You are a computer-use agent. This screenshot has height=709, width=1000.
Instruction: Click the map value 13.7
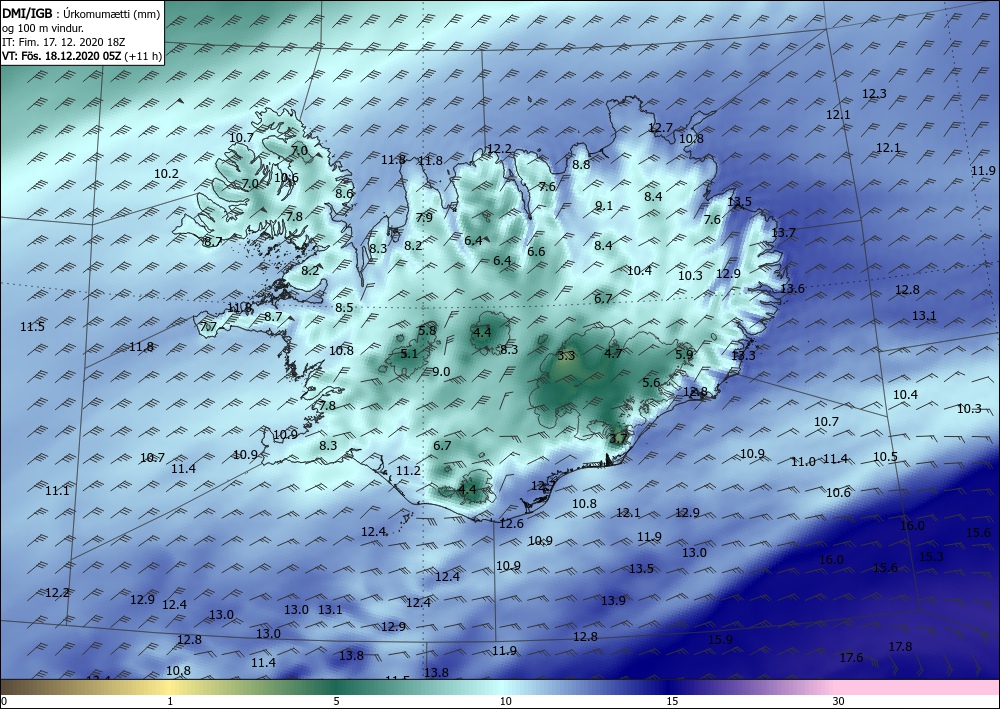[783, 233]
